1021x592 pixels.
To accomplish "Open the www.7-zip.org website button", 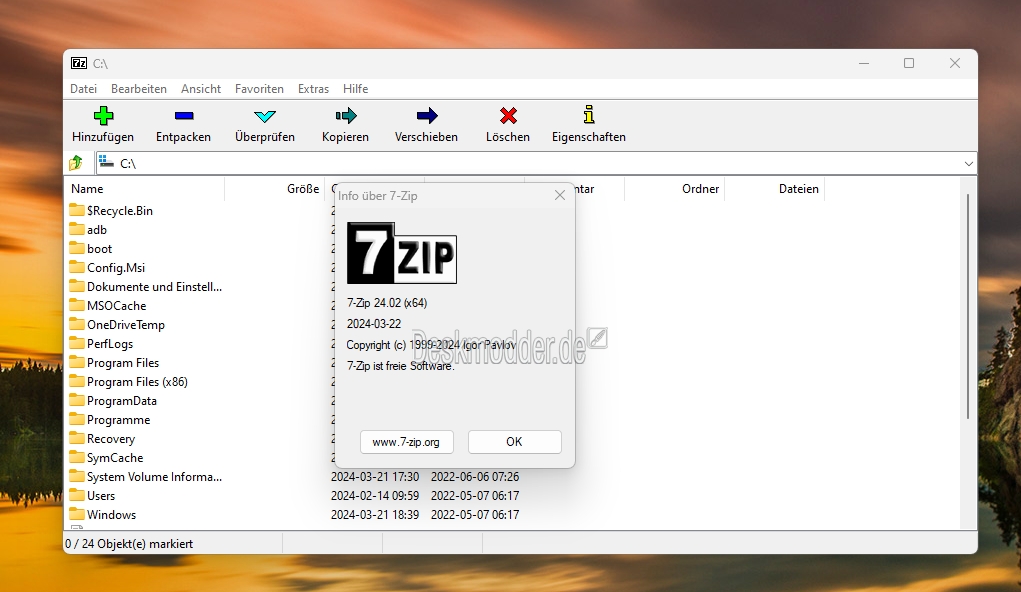I will (406, 442).
